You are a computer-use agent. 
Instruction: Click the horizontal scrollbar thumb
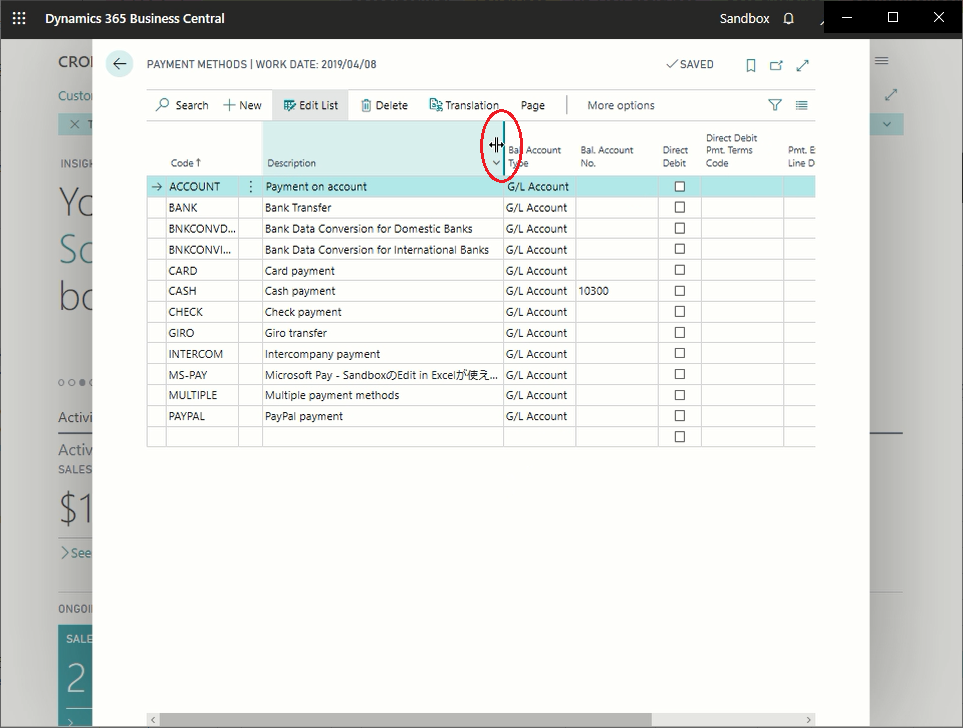pyautogui.click(x=405, y=719)
